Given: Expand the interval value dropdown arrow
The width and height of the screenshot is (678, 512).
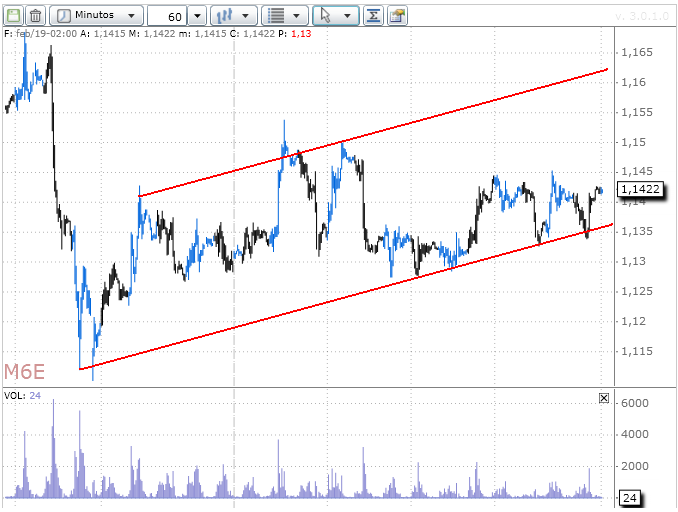Looking at the screenshot, I should coord(196,16).
